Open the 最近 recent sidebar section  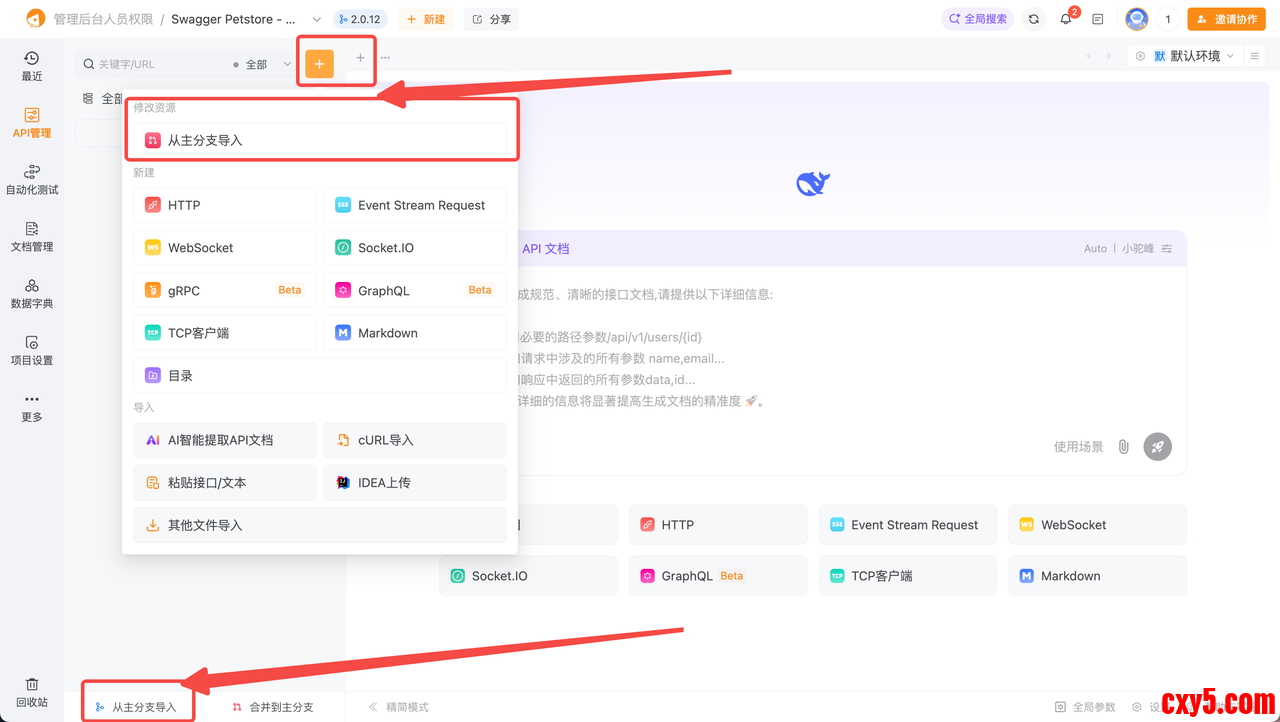click(32, 66)
